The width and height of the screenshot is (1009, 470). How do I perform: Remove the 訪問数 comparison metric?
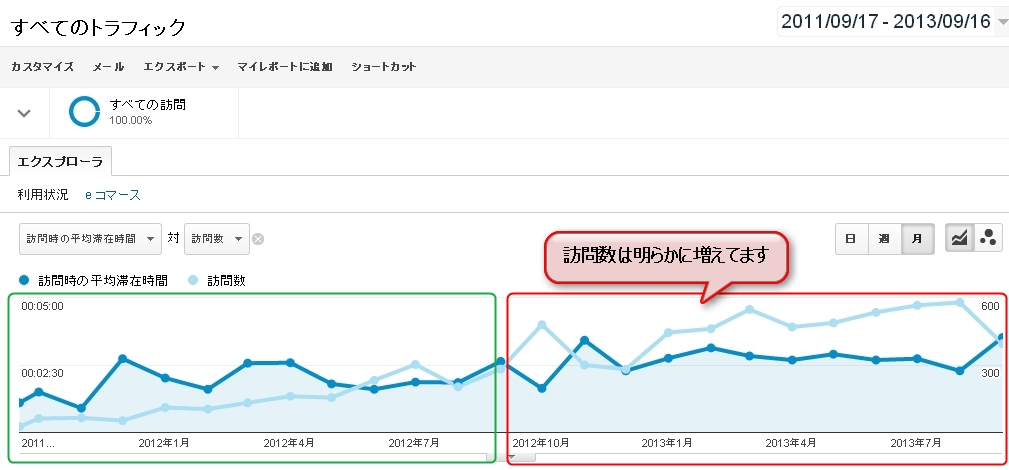click(258, 239)
